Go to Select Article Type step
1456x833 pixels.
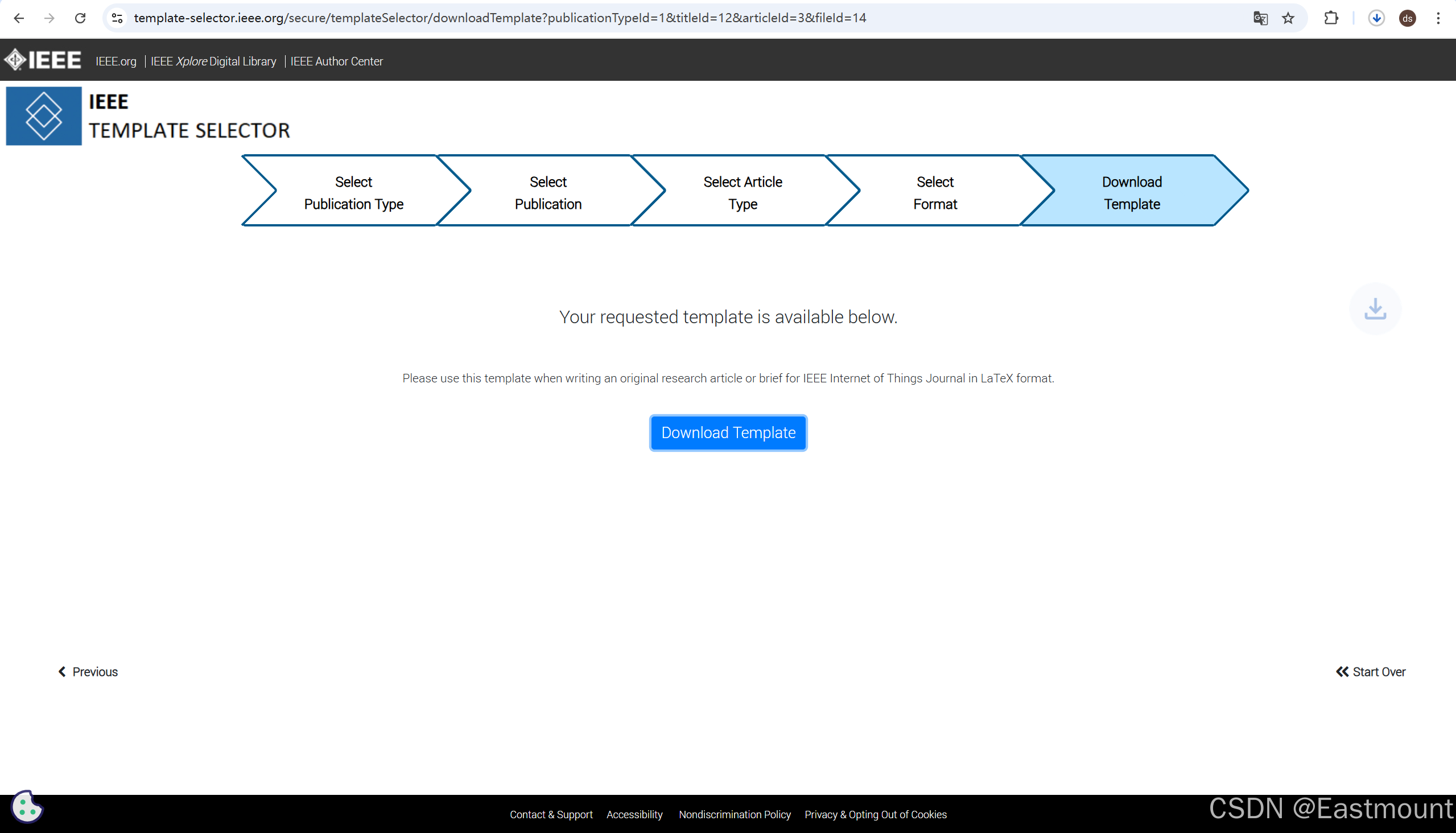[742, 192]
